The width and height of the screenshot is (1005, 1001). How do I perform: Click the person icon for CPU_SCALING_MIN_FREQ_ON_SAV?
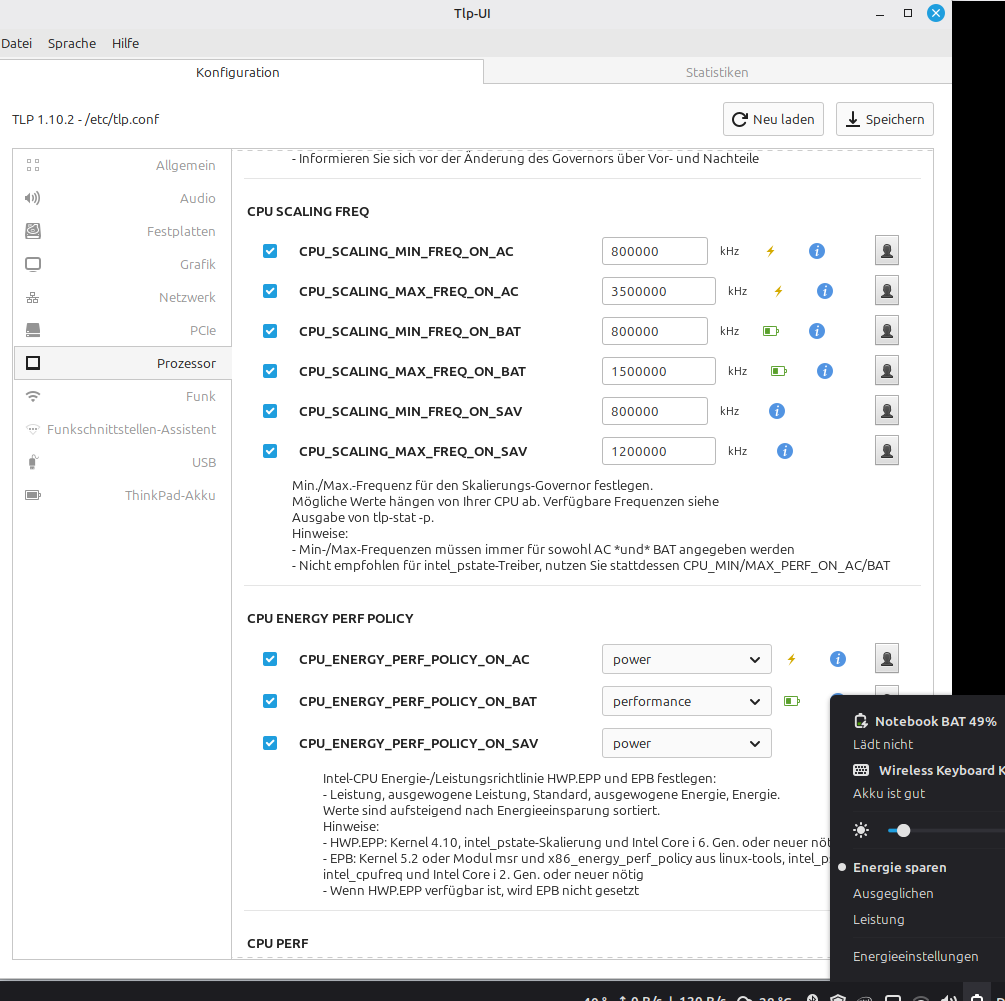(887, 411)
